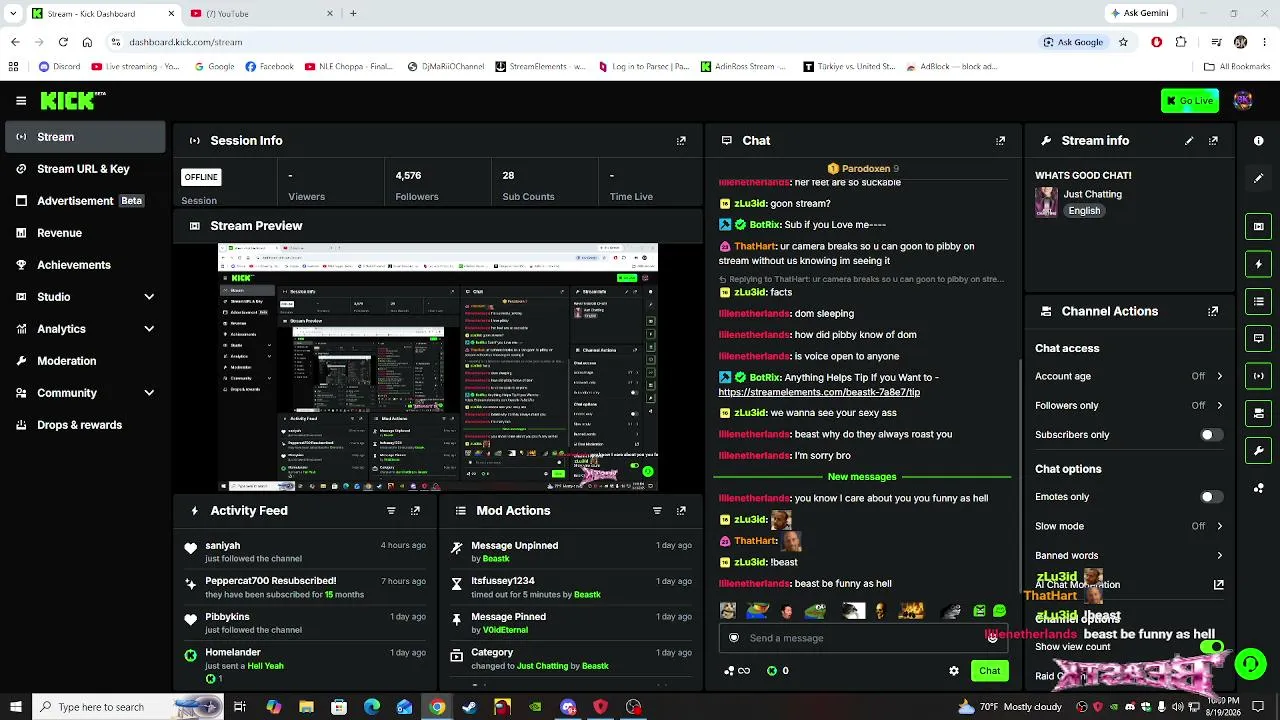Screen dimensions: 1280x720
Task: Toggle Show view count switch
Action: pos(1211,647)
